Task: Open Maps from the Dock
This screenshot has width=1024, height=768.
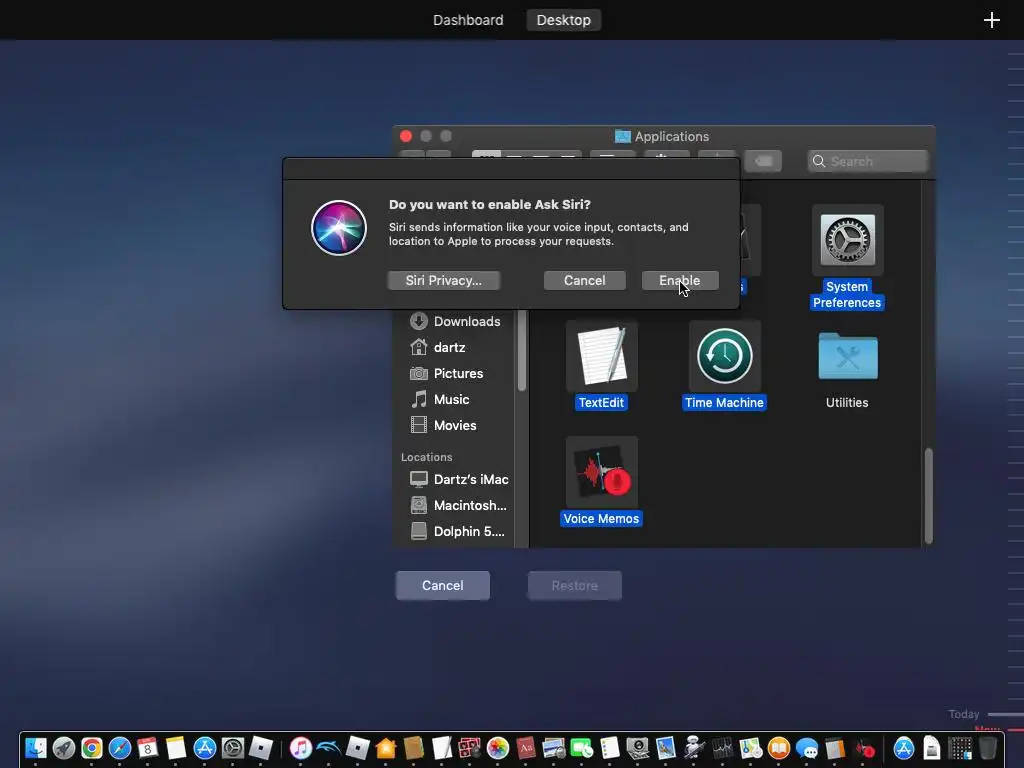Action: pyautogui.click(x=750, y=748)
